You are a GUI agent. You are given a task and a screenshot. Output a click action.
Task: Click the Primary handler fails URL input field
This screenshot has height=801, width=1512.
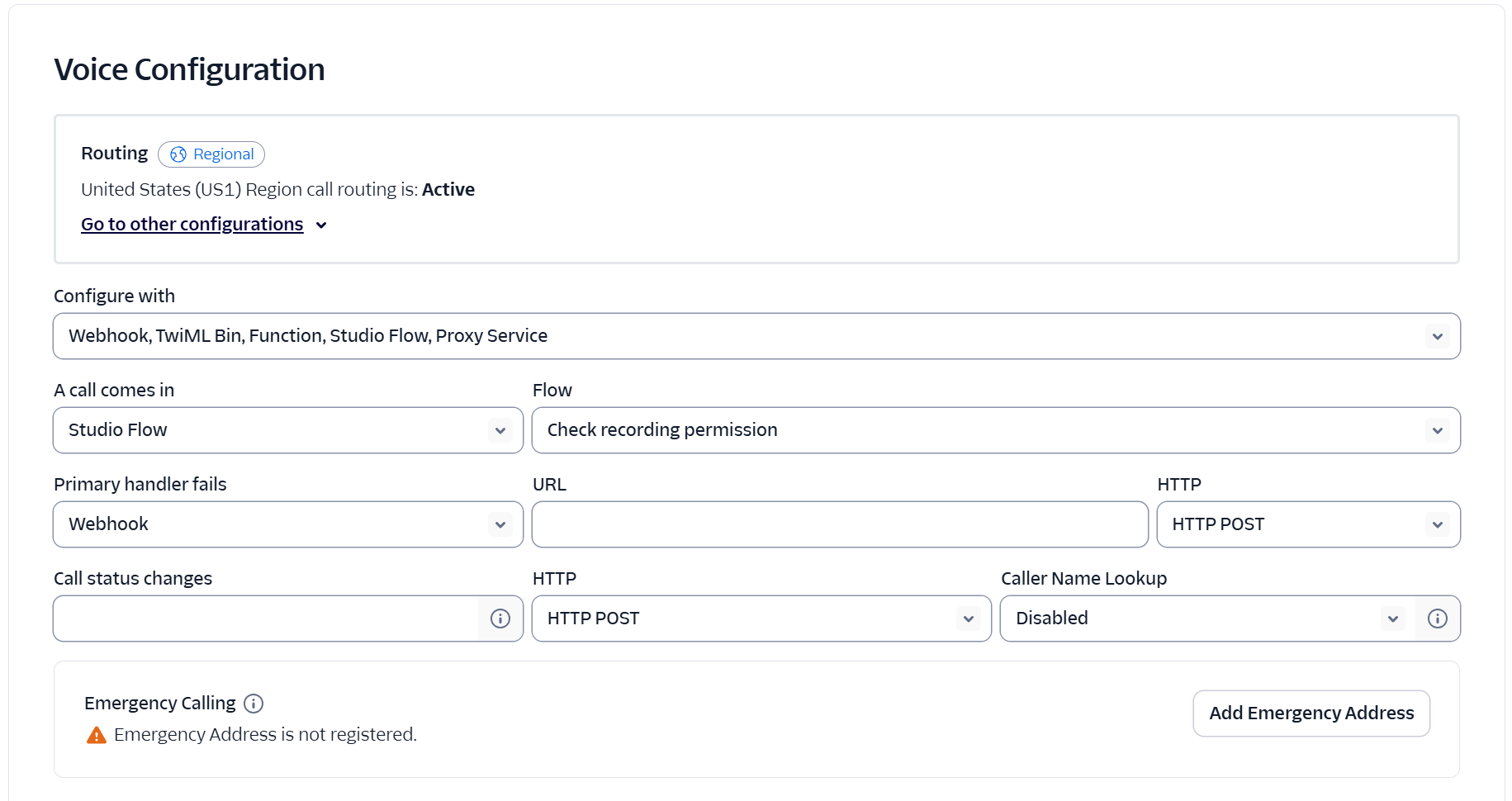839,524
